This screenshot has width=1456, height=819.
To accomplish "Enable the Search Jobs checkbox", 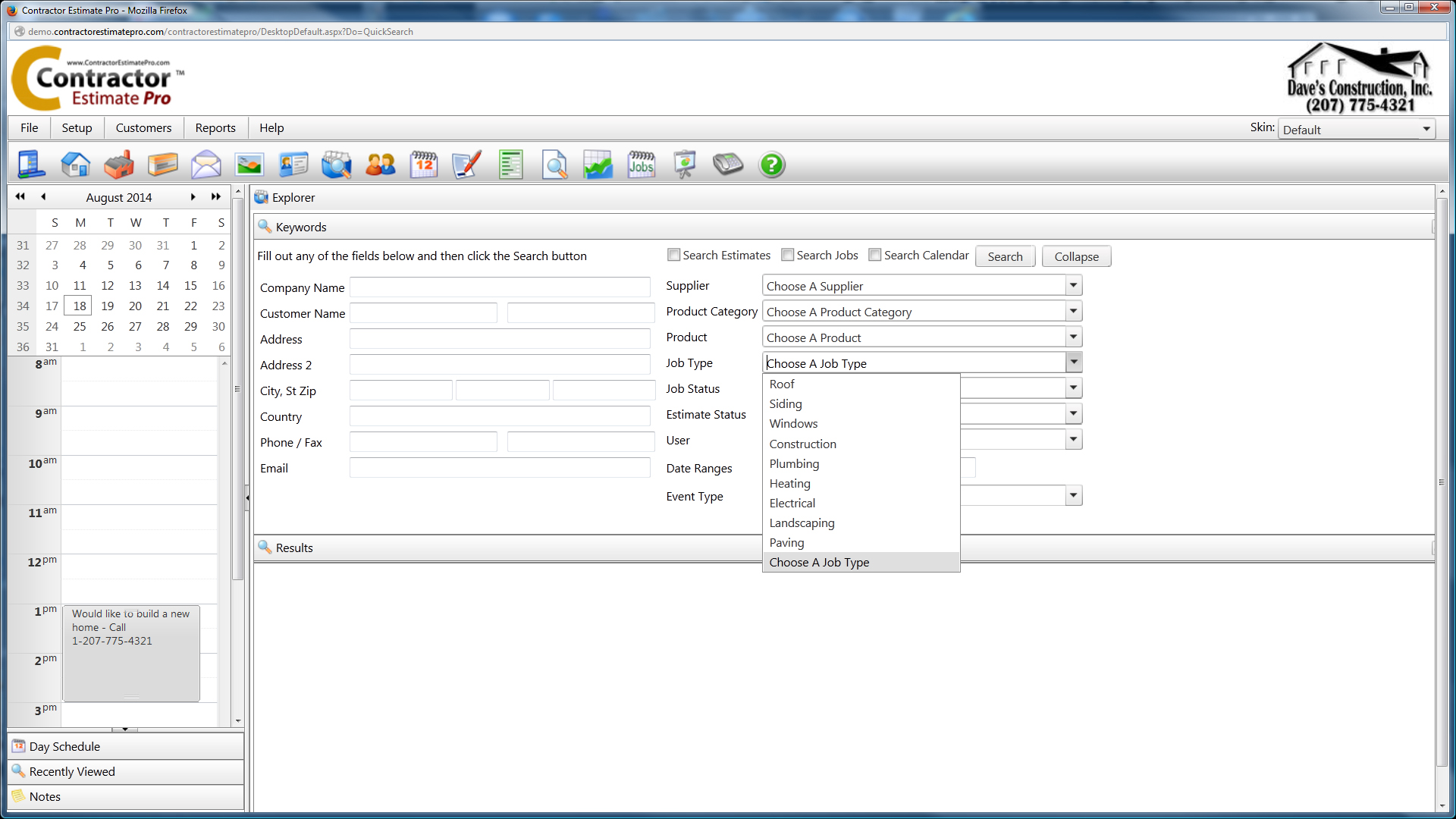I will (x=787, y=255).
